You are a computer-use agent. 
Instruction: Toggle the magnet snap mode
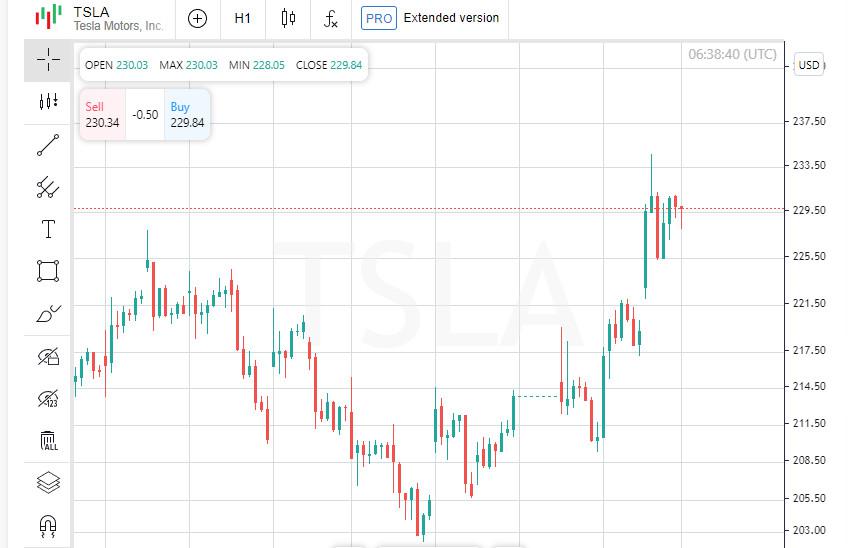coord(48,525)
